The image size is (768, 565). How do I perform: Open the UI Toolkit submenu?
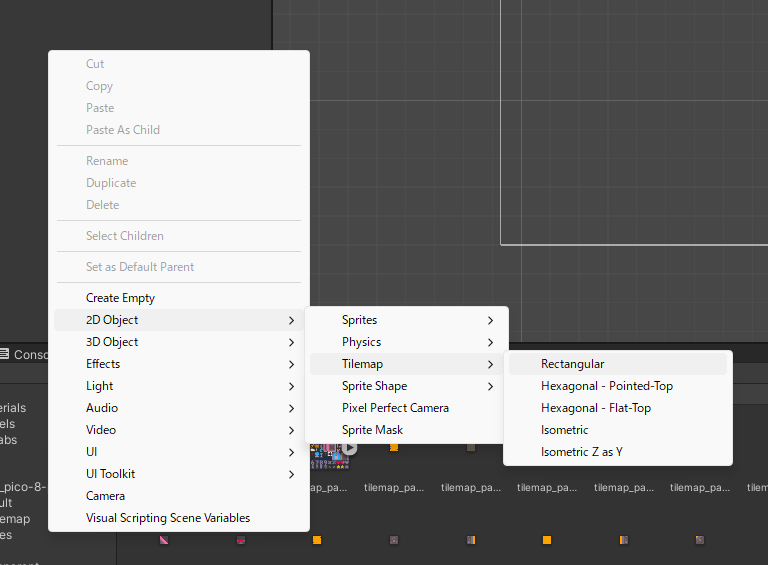179,474
